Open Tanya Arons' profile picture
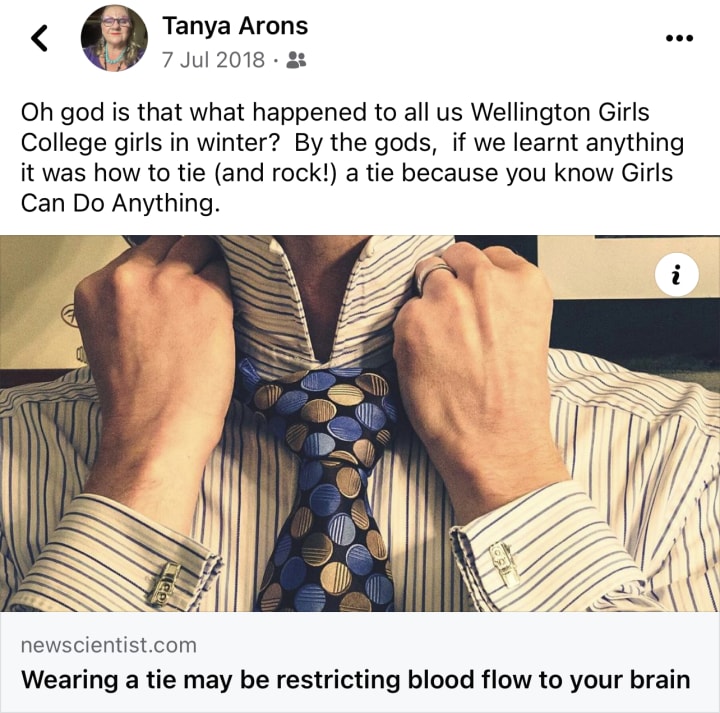 pos(114,38)
